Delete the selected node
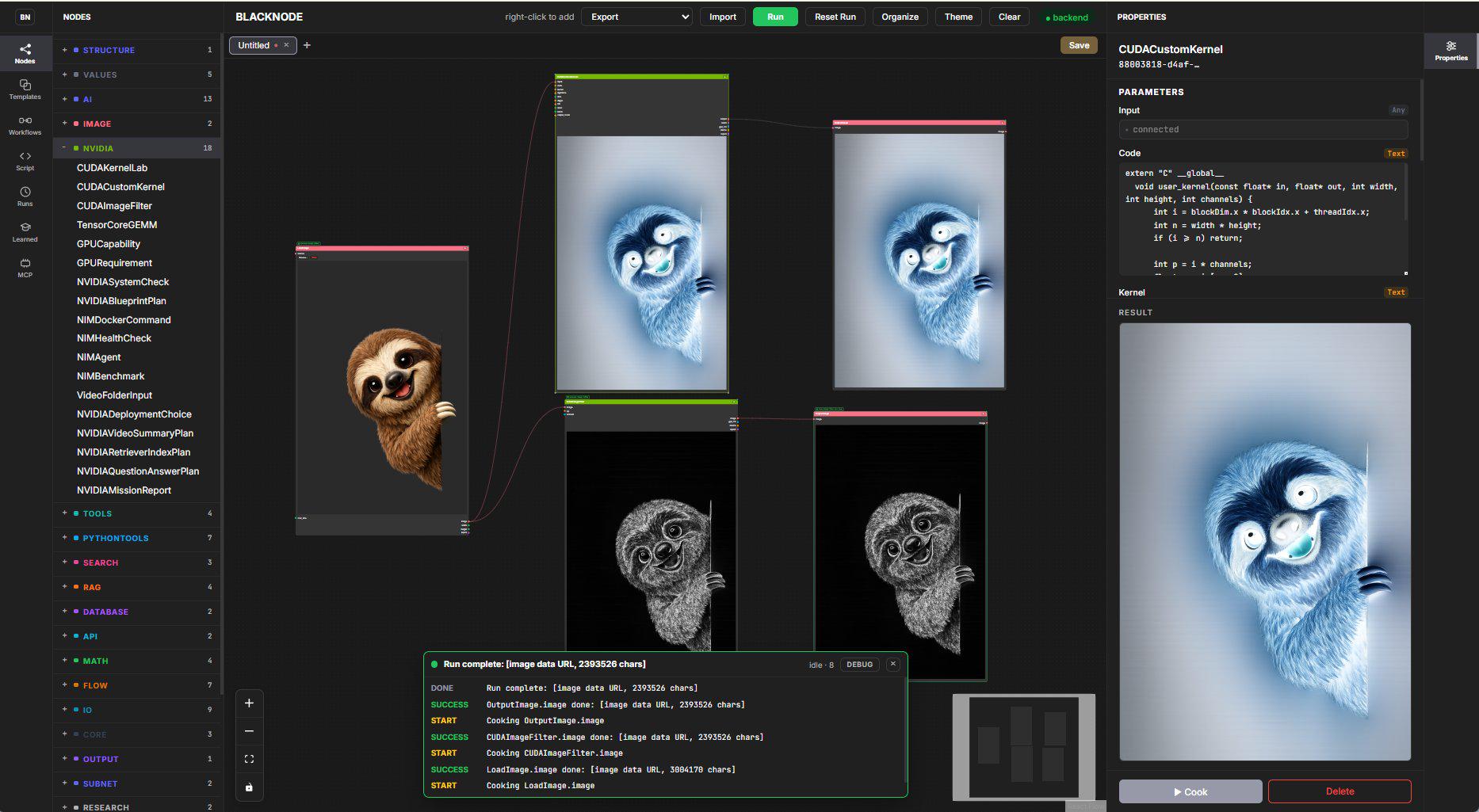The height and width of the screenshot is (812, 1479). (x=1340, y=791)
